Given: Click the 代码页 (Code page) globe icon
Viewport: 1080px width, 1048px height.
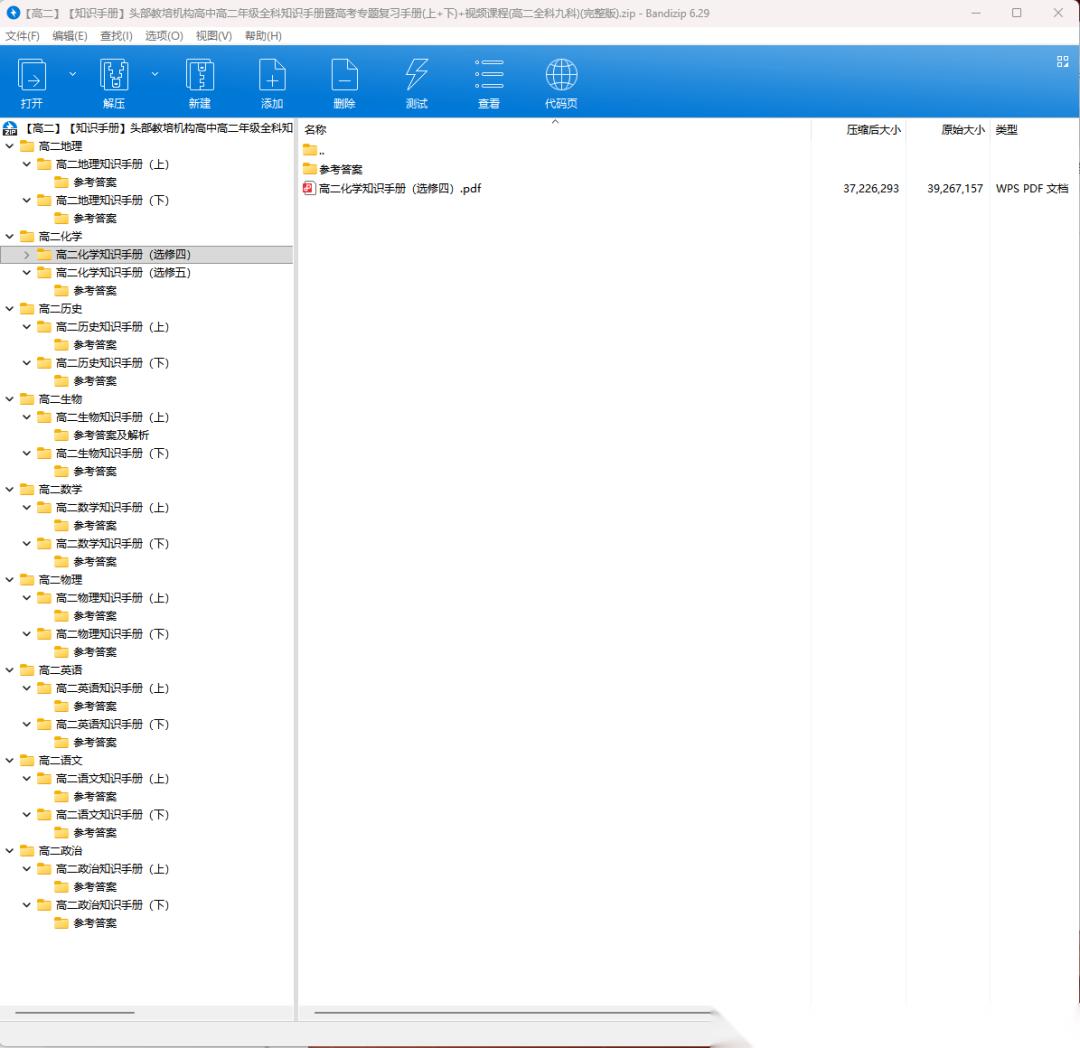Looking at the screenshot, I should tap(561, 76).
